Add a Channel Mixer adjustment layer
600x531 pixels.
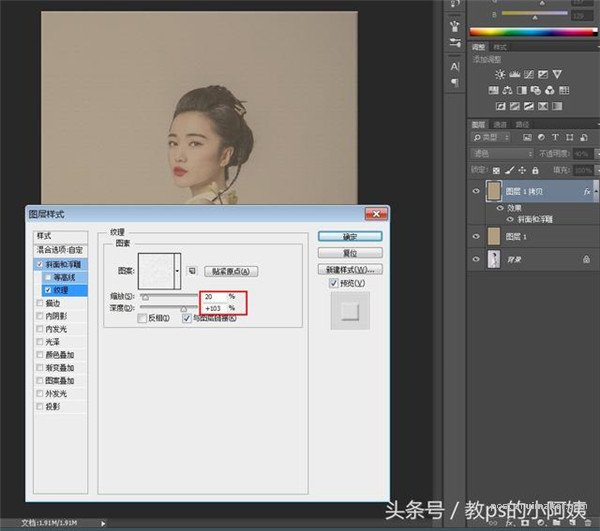click(550, 90)
